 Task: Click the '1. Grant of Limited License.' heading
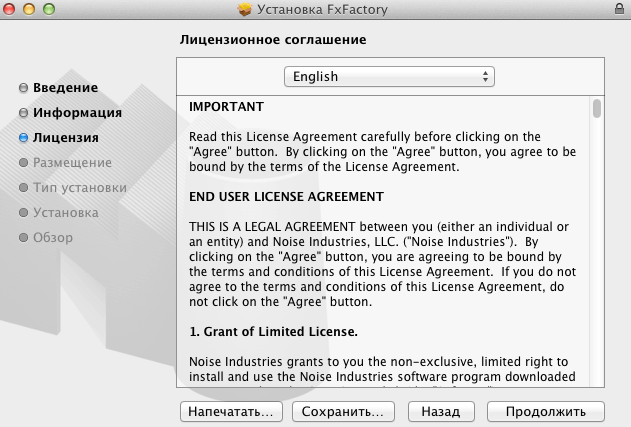273,332
